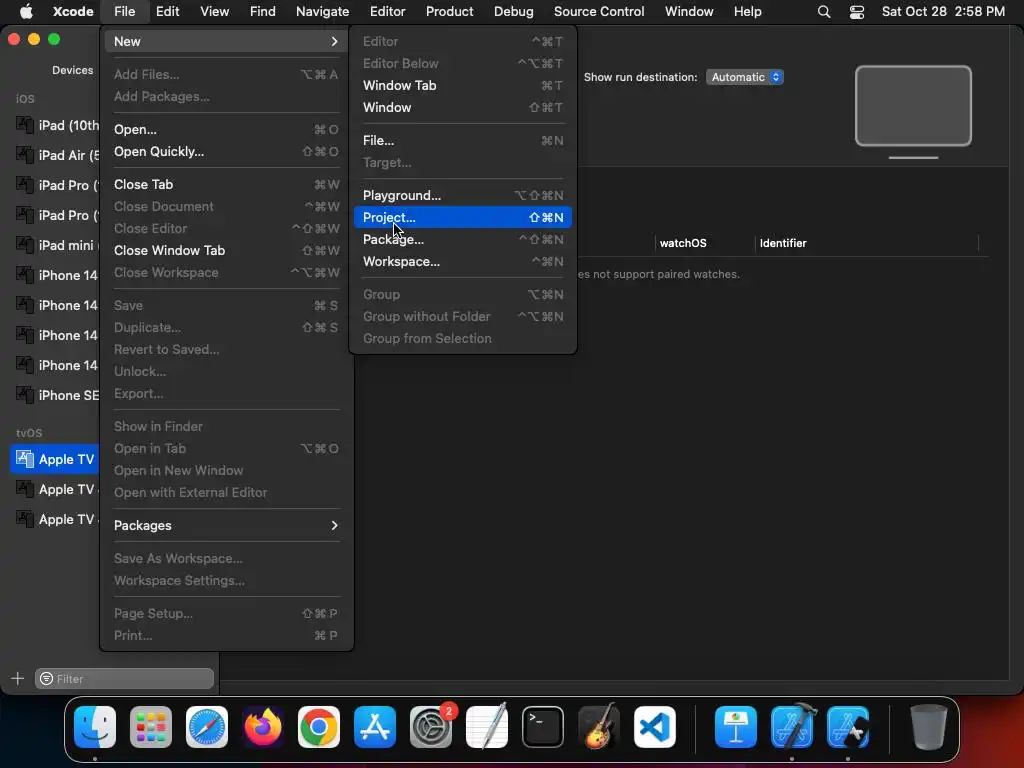Viewport: 1024px width, 768px height.
Task: Click the Identifier column header
Action: [783, 243]
